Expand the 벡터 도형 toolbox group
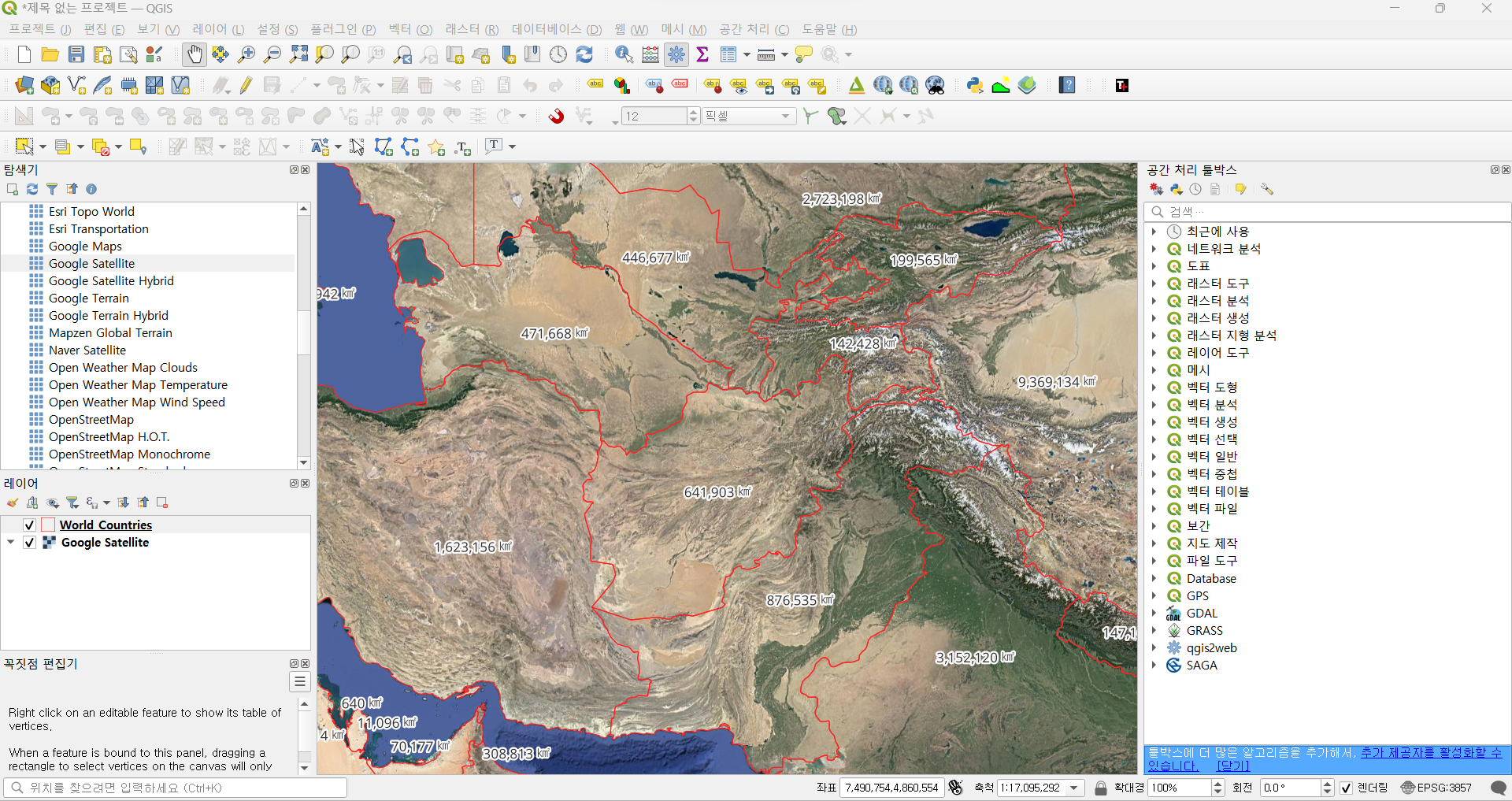 click(x=1154, y=388)
